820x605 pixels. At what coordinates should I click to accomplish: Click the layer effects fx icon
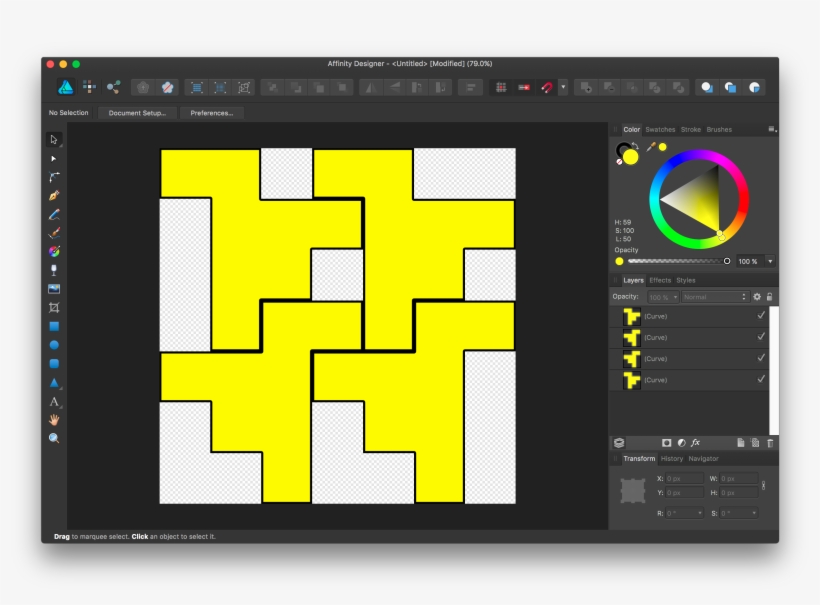pos(696,443)
